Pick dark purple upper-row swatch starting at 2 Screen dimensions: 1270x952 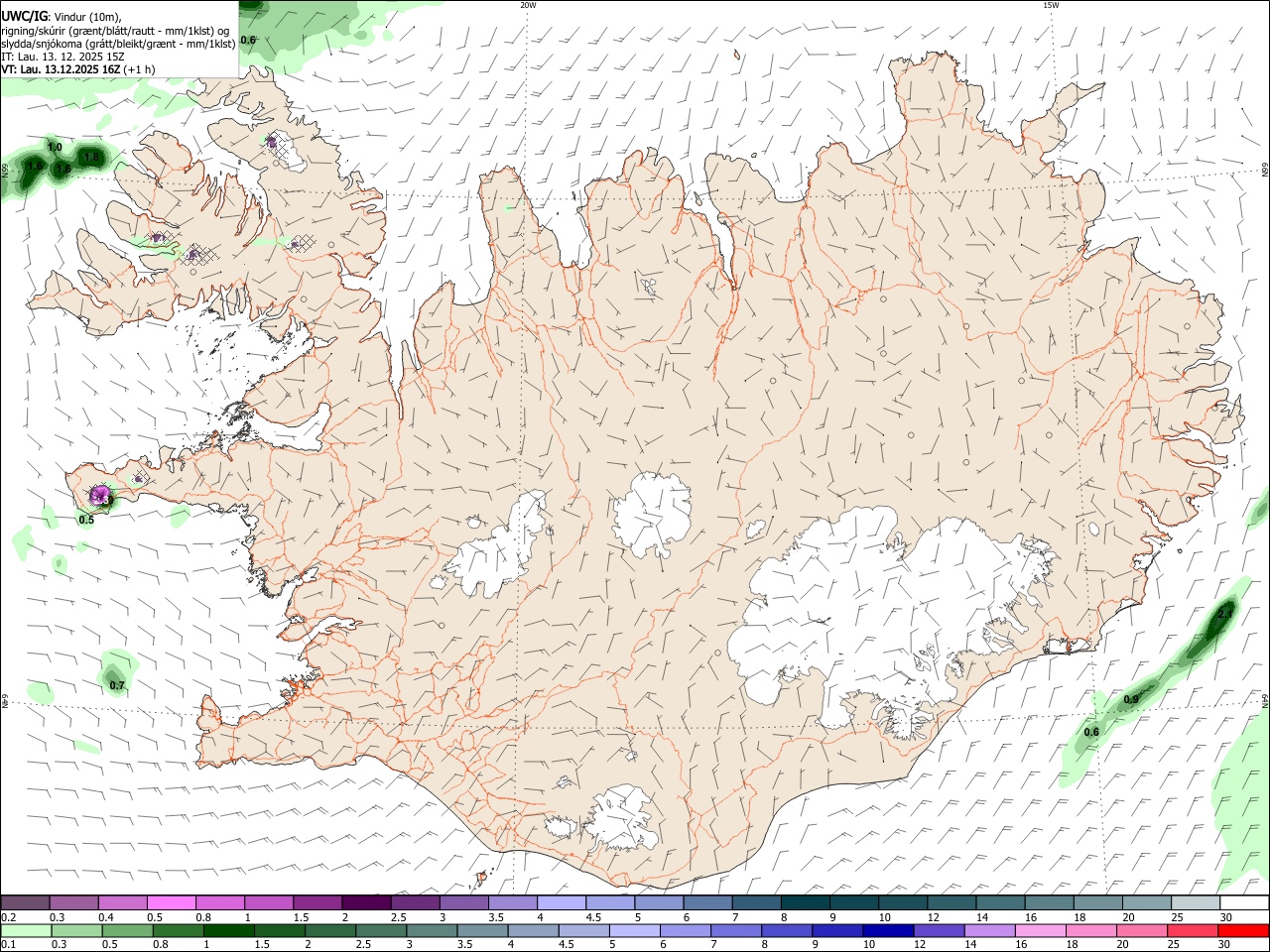(x=366, y=902)
